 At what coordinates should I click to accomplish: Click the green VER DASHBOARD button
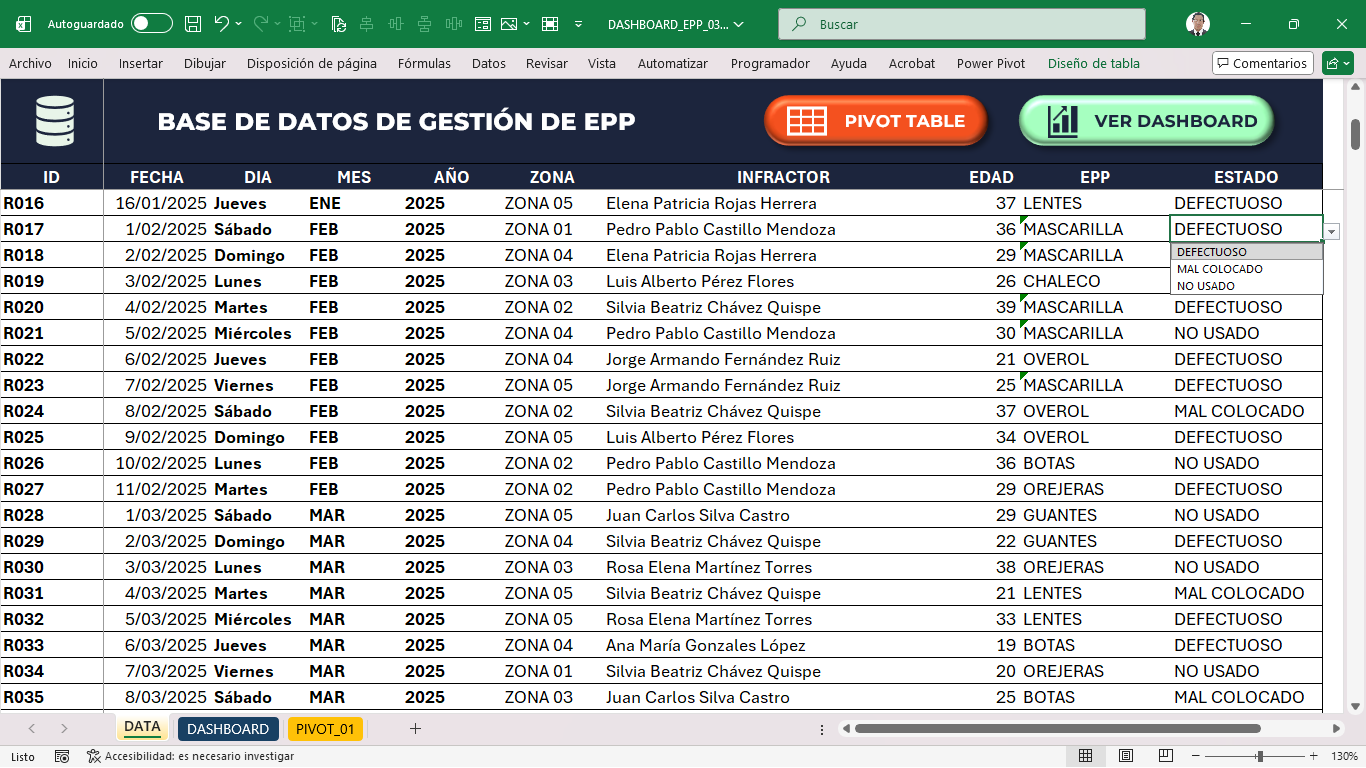(1146, 121)
